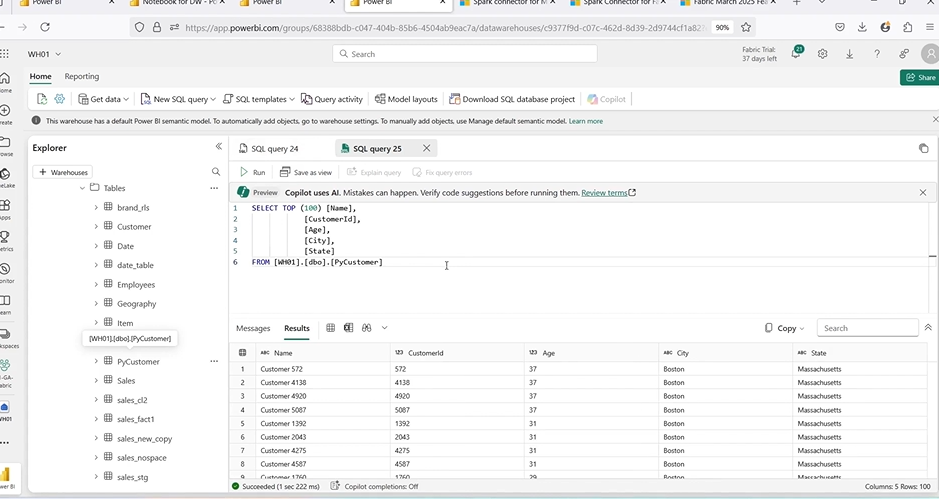
Task: Open Query activity
Action: pos(332,99)
